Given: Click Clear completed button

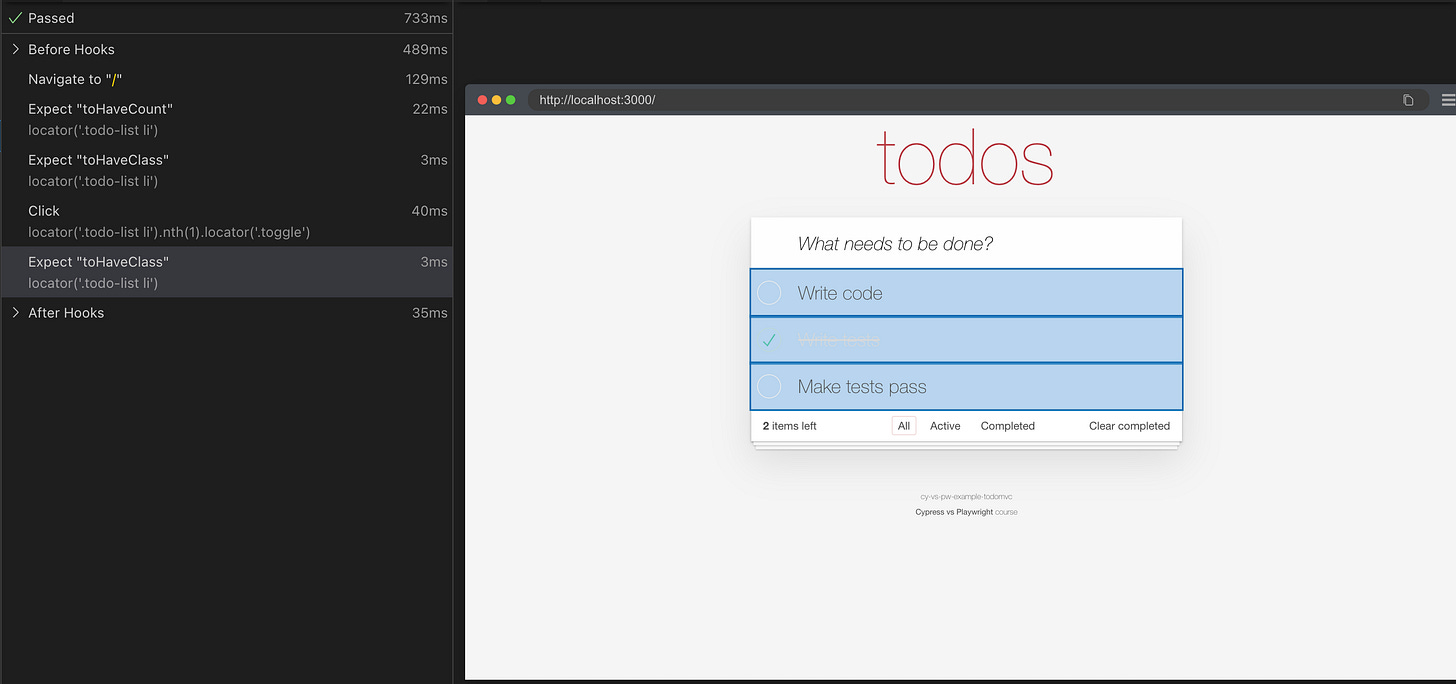Looking at the screenshot, I should 1129,426.
